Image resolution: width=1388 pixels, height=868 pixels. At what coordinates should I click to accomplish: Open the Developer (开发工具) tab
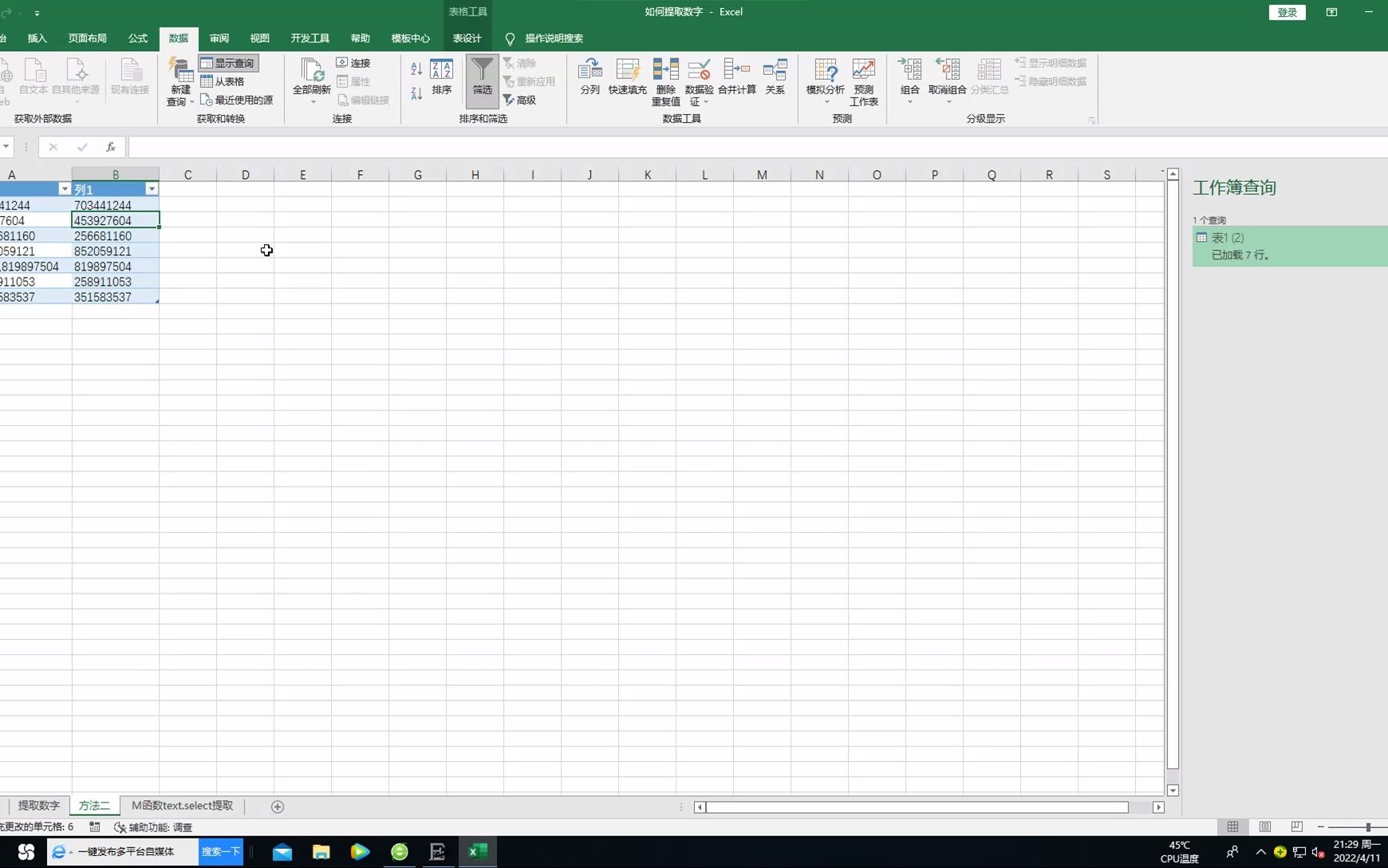click(310, 38)
